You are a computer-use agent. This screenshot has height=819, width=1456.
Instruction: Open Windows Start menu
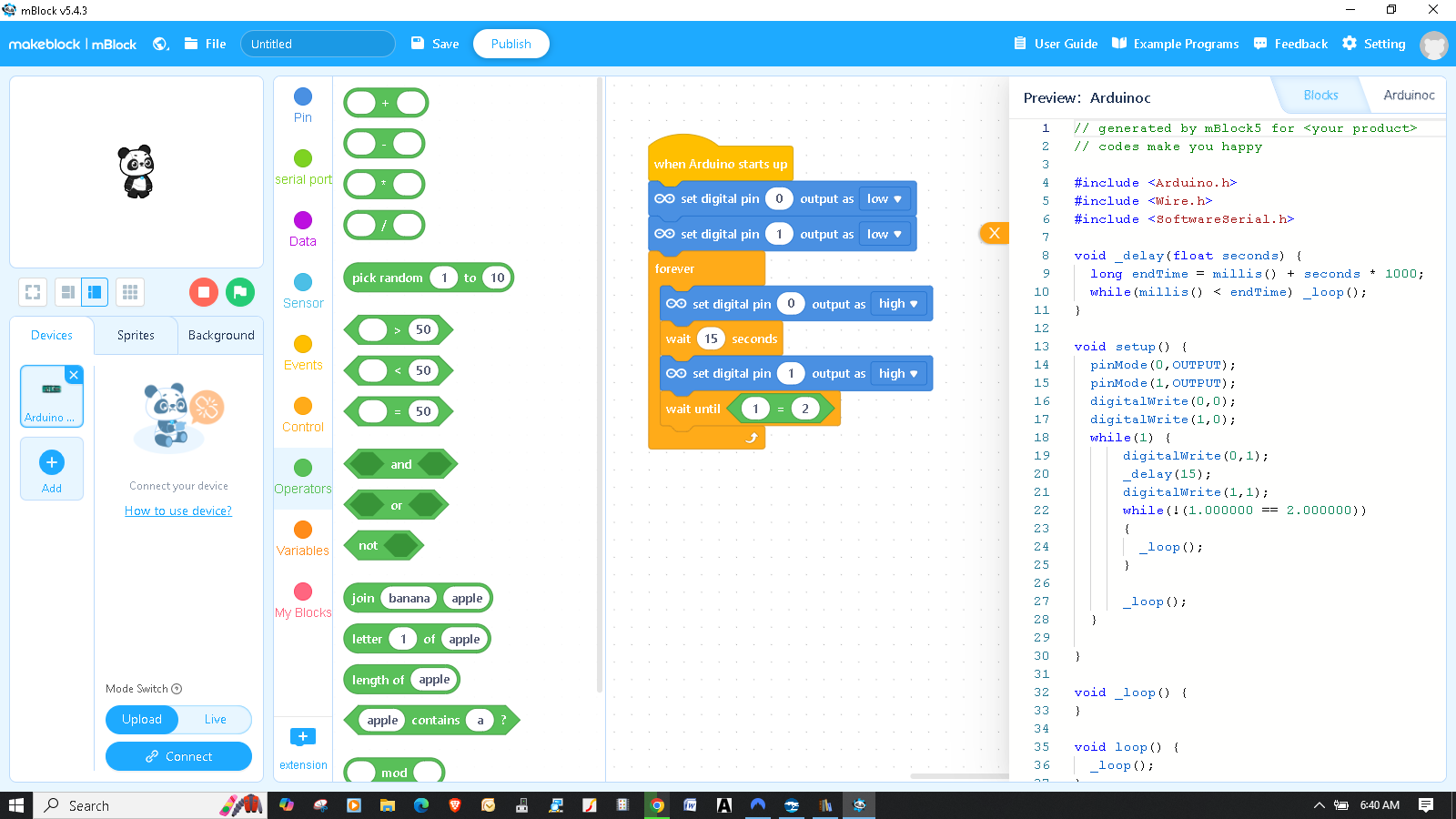16,805
